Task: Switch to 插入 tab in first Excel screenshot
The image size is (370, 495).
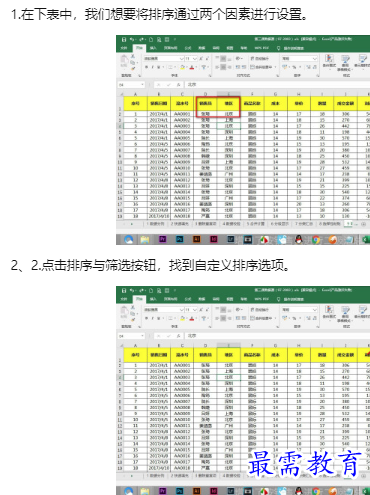Action: click(153, 48)
